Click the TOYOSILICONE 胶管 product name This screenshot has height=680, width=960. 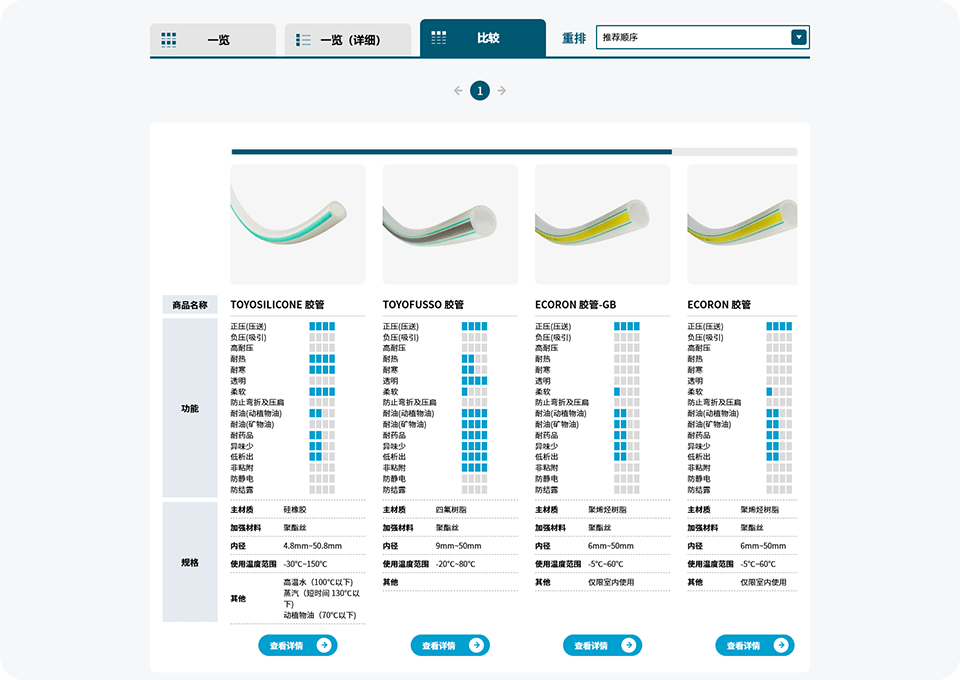click(x=277, y=304)
